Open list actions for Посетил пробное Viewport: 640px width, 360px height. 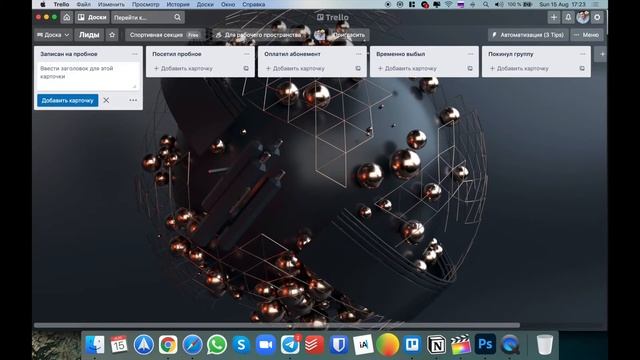coord(247,54)
